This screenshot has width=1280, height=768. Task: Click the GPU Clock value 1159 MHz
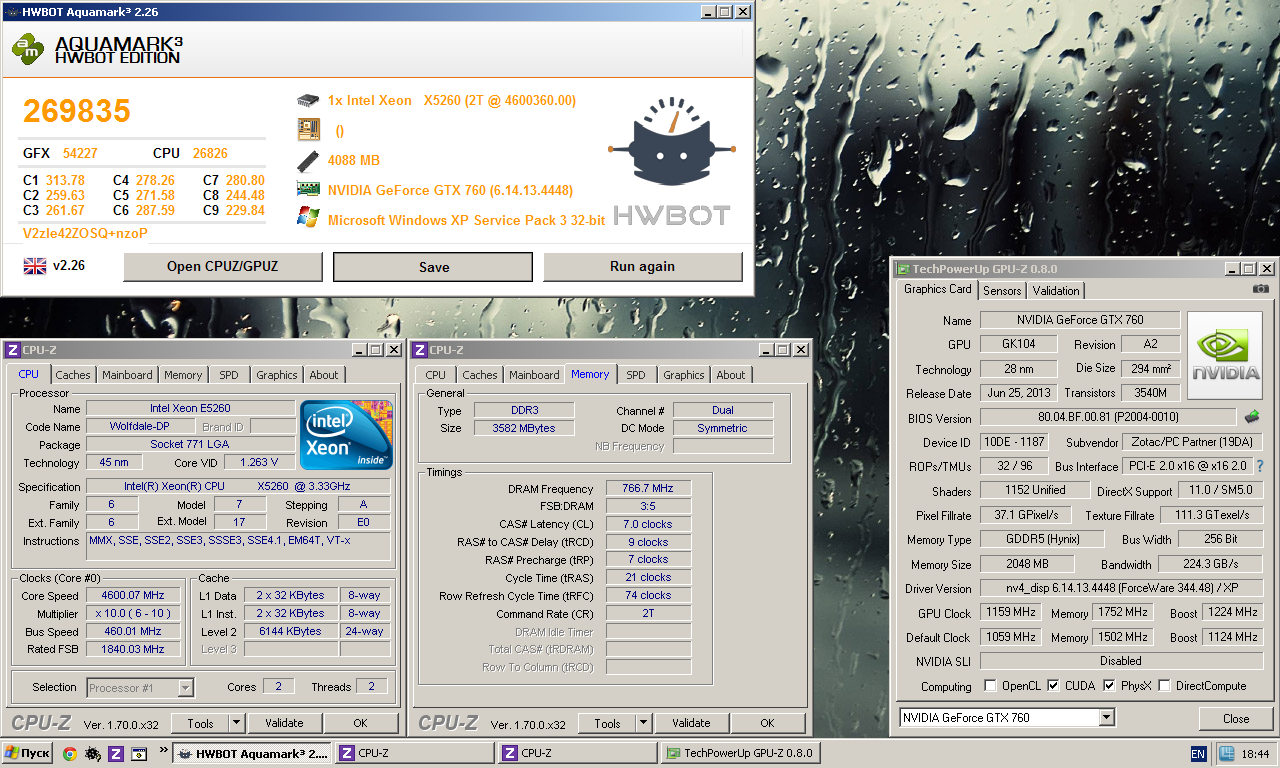coord(1010,612)
